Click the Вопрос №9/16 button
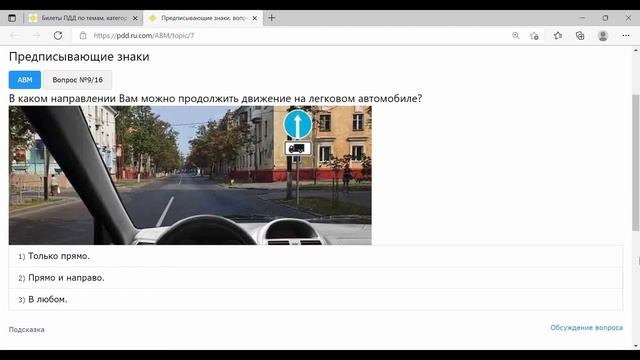Viewport: 640px width, 360px height. point(78,80)
